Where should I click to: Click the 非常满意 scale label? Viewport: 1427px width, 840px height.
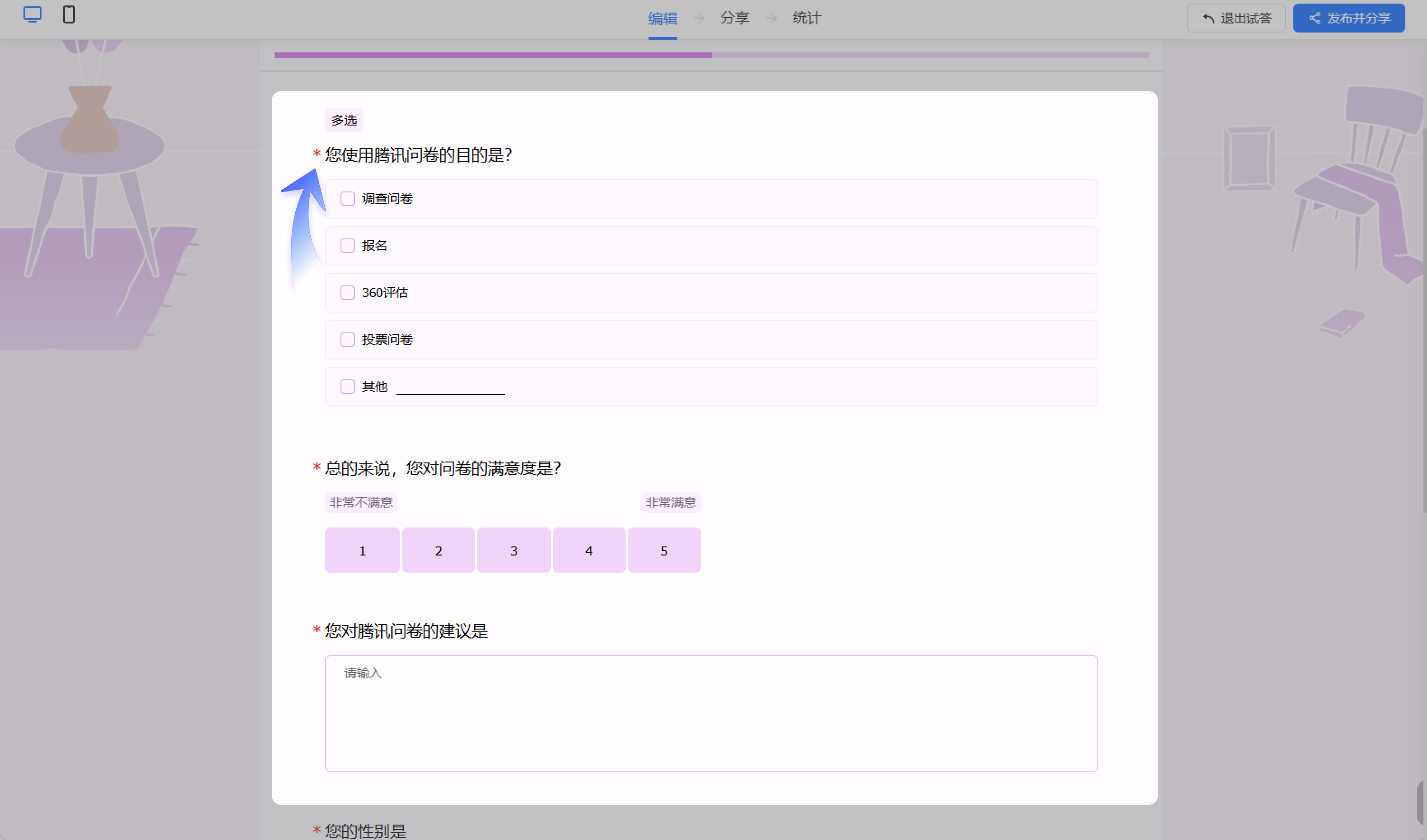tap(671, 502)
